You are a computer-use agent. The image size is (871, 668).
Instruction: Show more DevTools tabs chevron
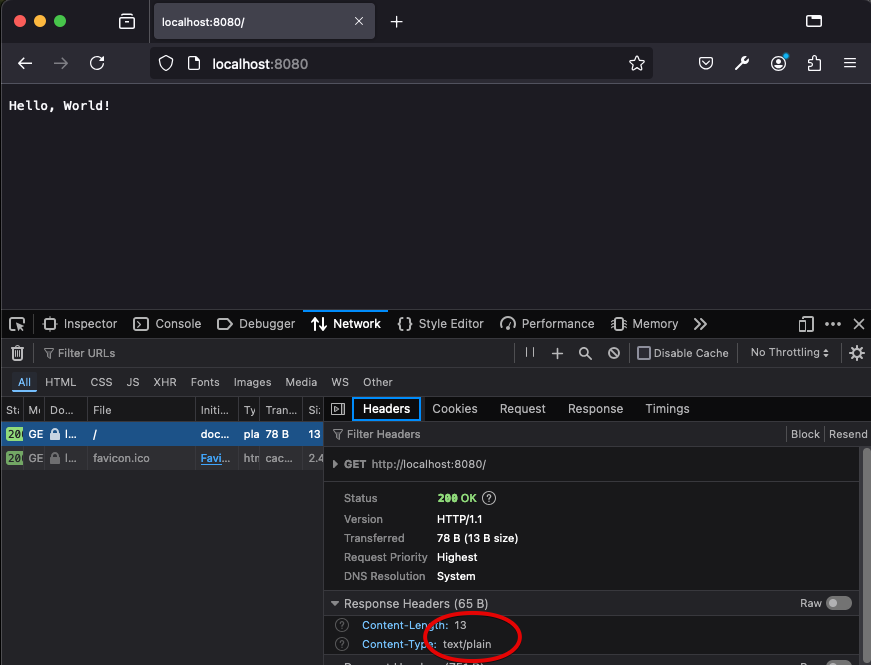click(700, 324)
